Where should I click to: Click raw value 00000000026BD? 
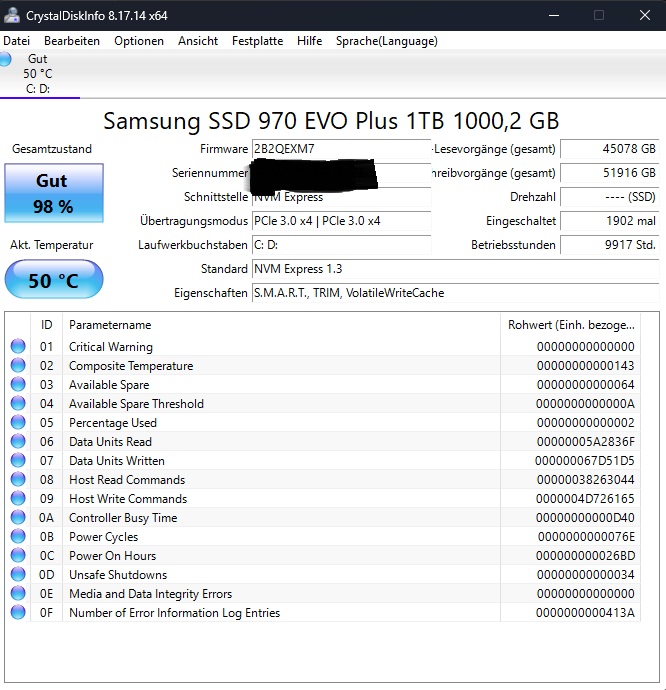pyautogui.click(x=585, y=556)
